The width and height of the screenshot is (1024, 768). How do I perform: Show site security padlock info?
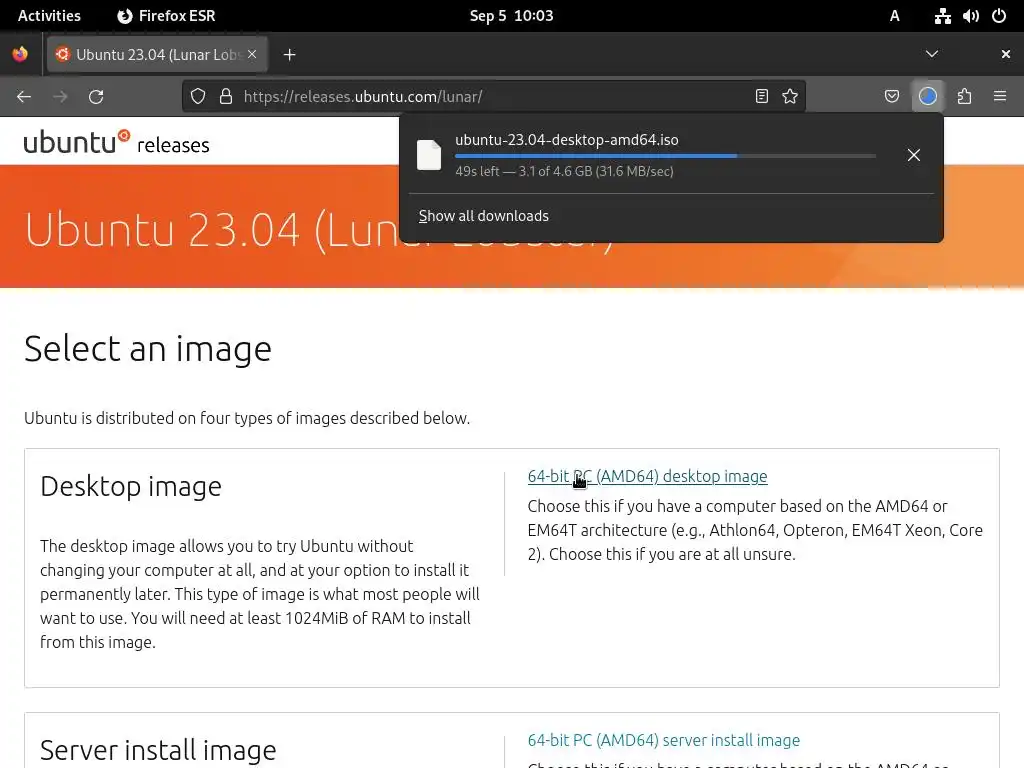click(226, 97)
